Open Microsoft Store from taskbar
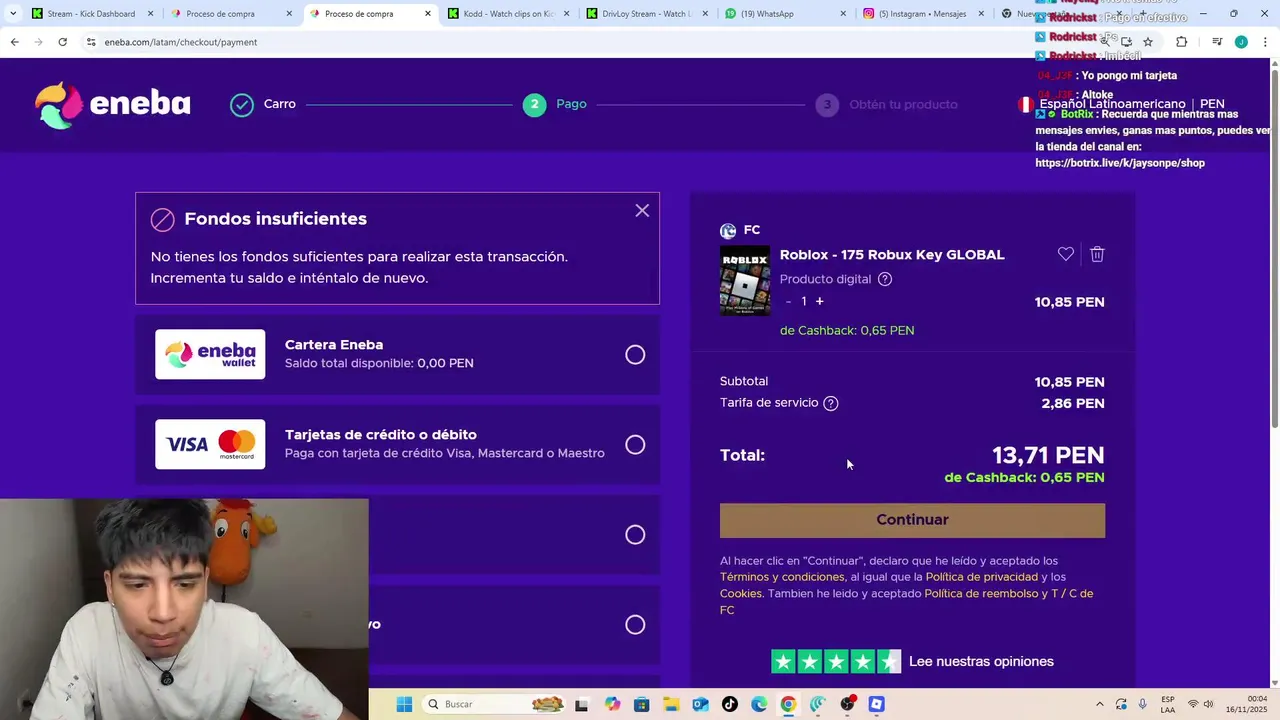The width and height of the screenshot is (1280, 720). (x=641, y=705)
